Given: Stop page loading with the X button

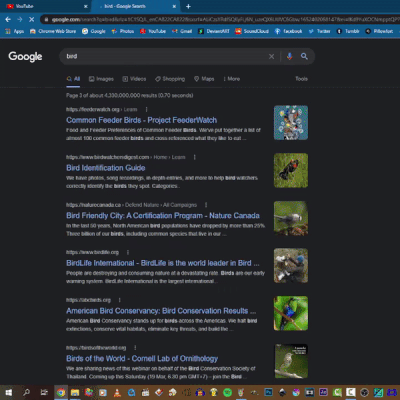Looking at the screenshot, I should click(x=31, y=19).
